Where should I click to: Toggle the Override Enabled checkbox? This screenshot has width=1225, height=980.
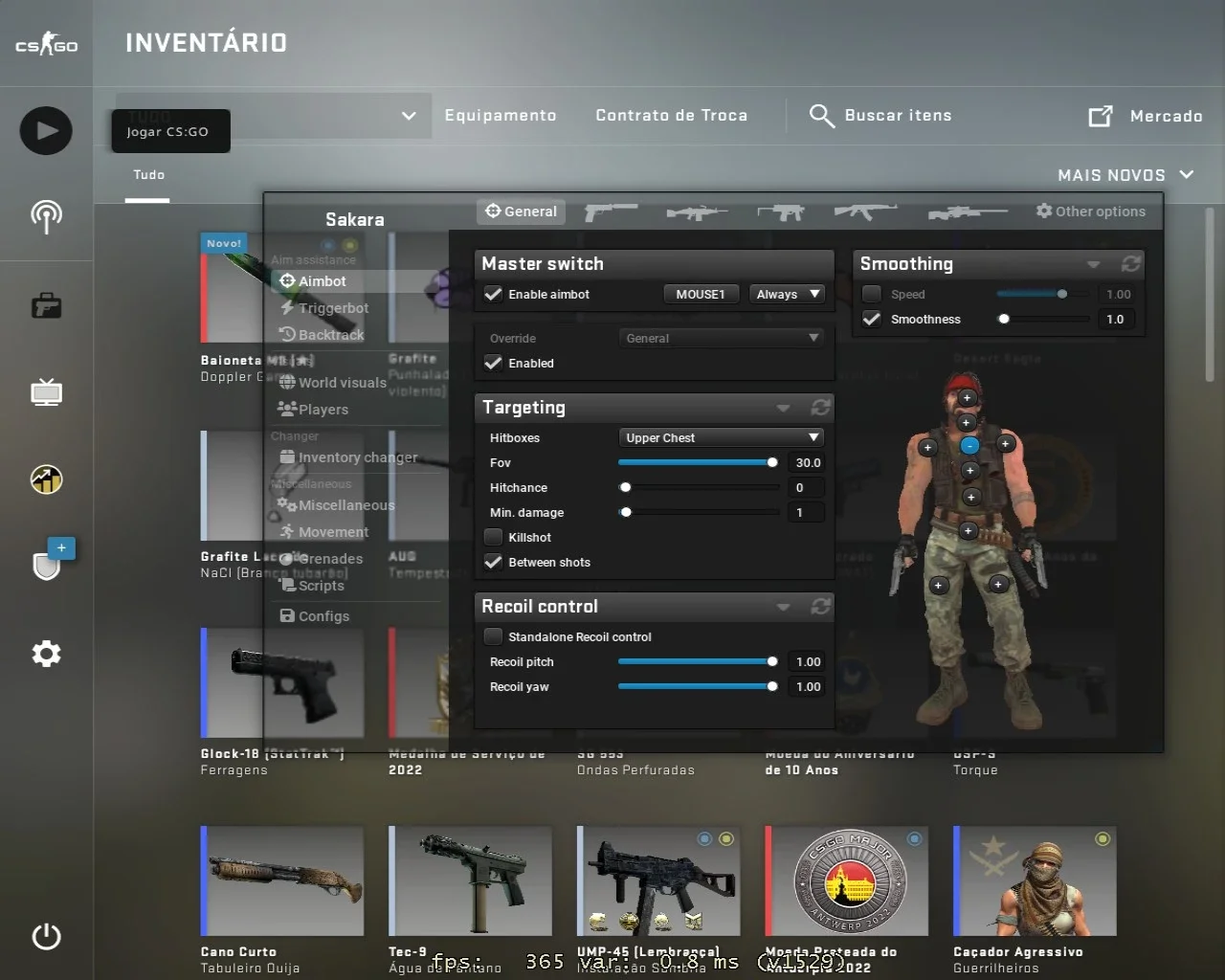pyautogui.click(x=493, y=363)
